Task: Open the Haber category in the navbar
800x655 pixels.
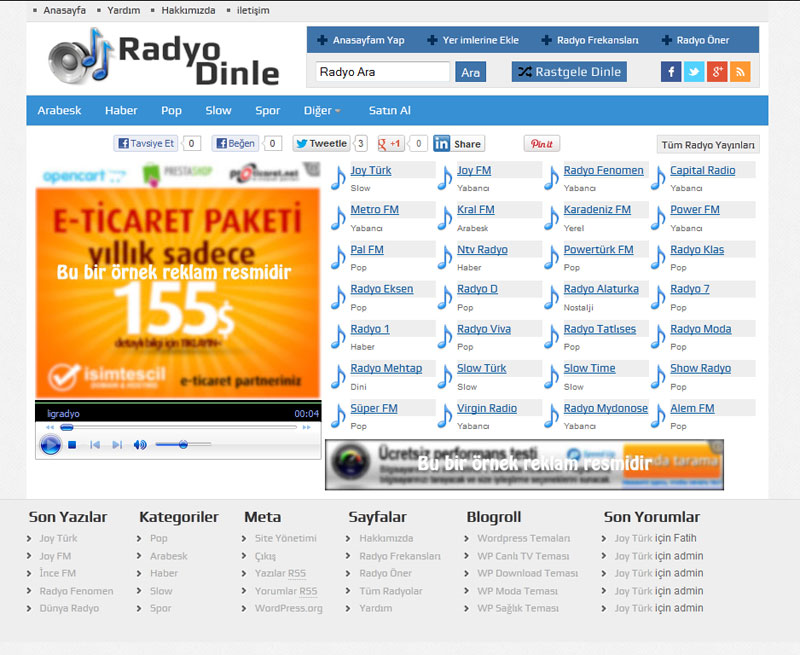Action: point(121,111)
